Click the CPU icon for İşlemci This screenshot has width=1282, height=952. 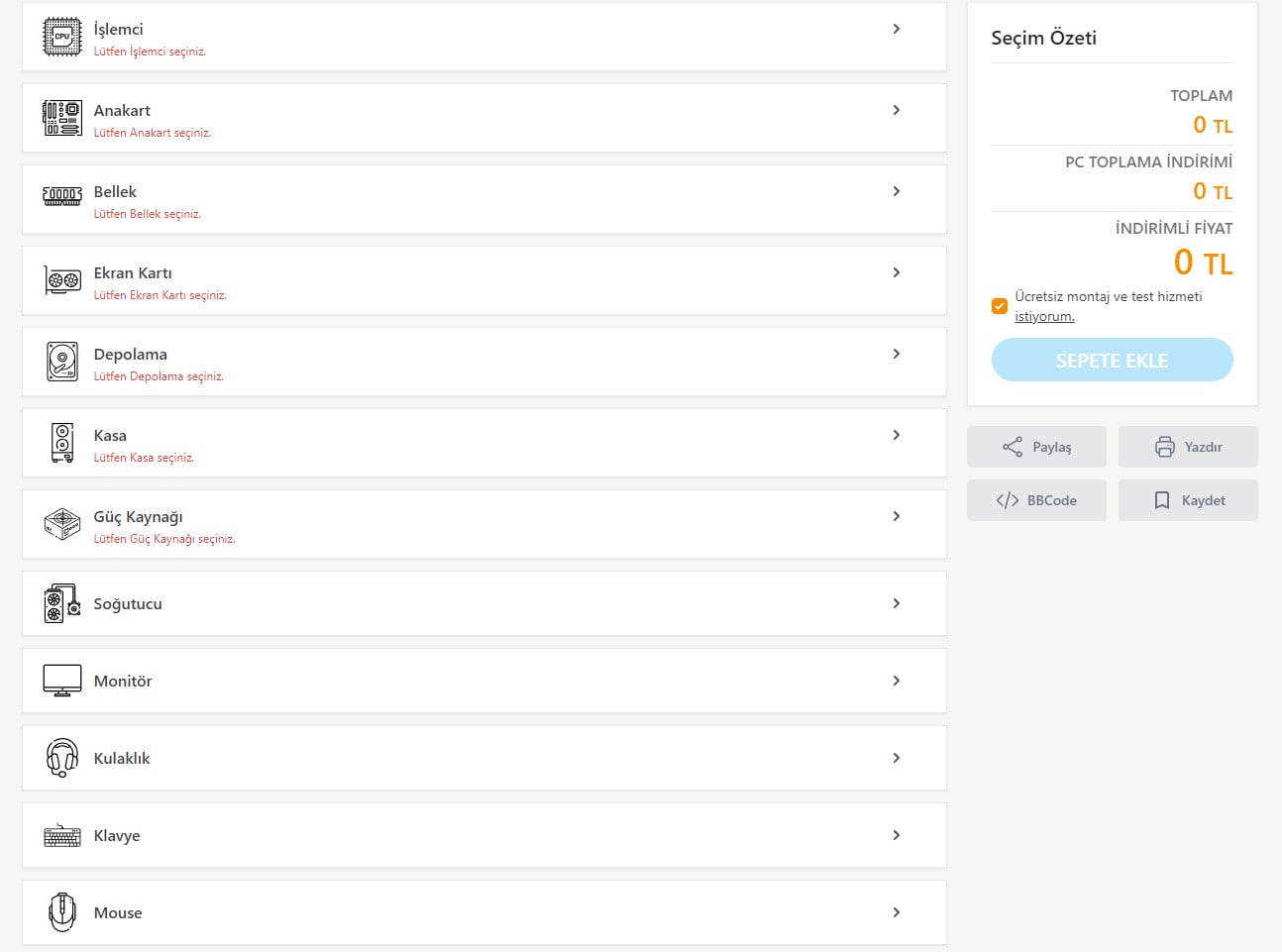[62, 37]
